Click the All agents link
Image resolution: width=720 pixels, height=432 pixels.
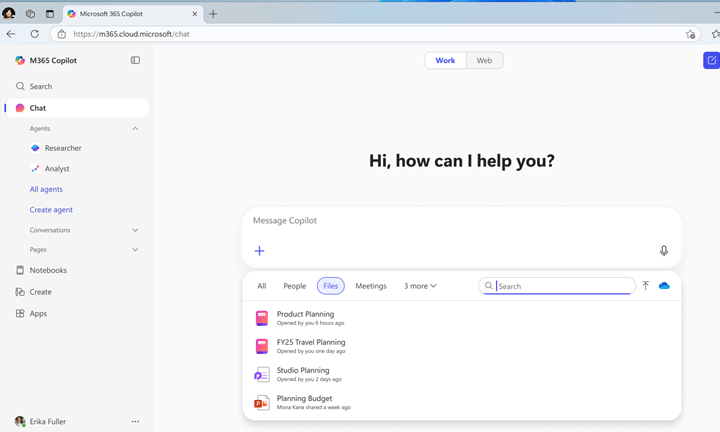click(x=46, y=189)
